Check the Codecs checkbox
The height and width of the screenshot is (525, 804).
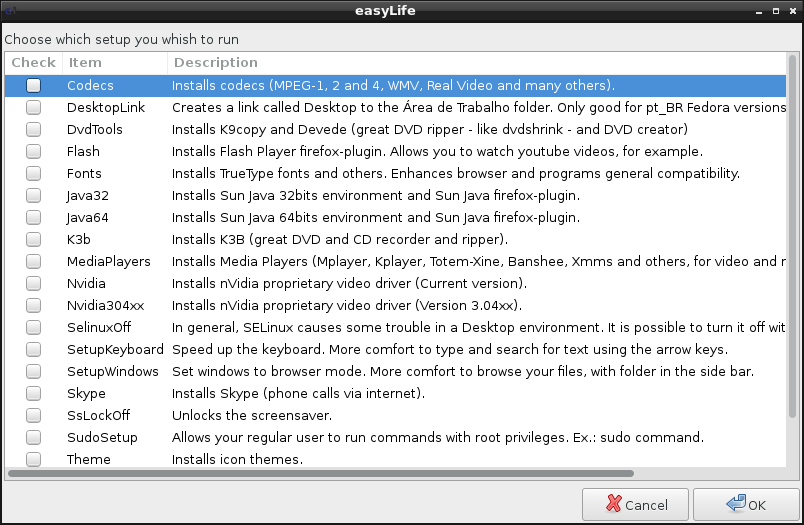[x=33, y=85]
